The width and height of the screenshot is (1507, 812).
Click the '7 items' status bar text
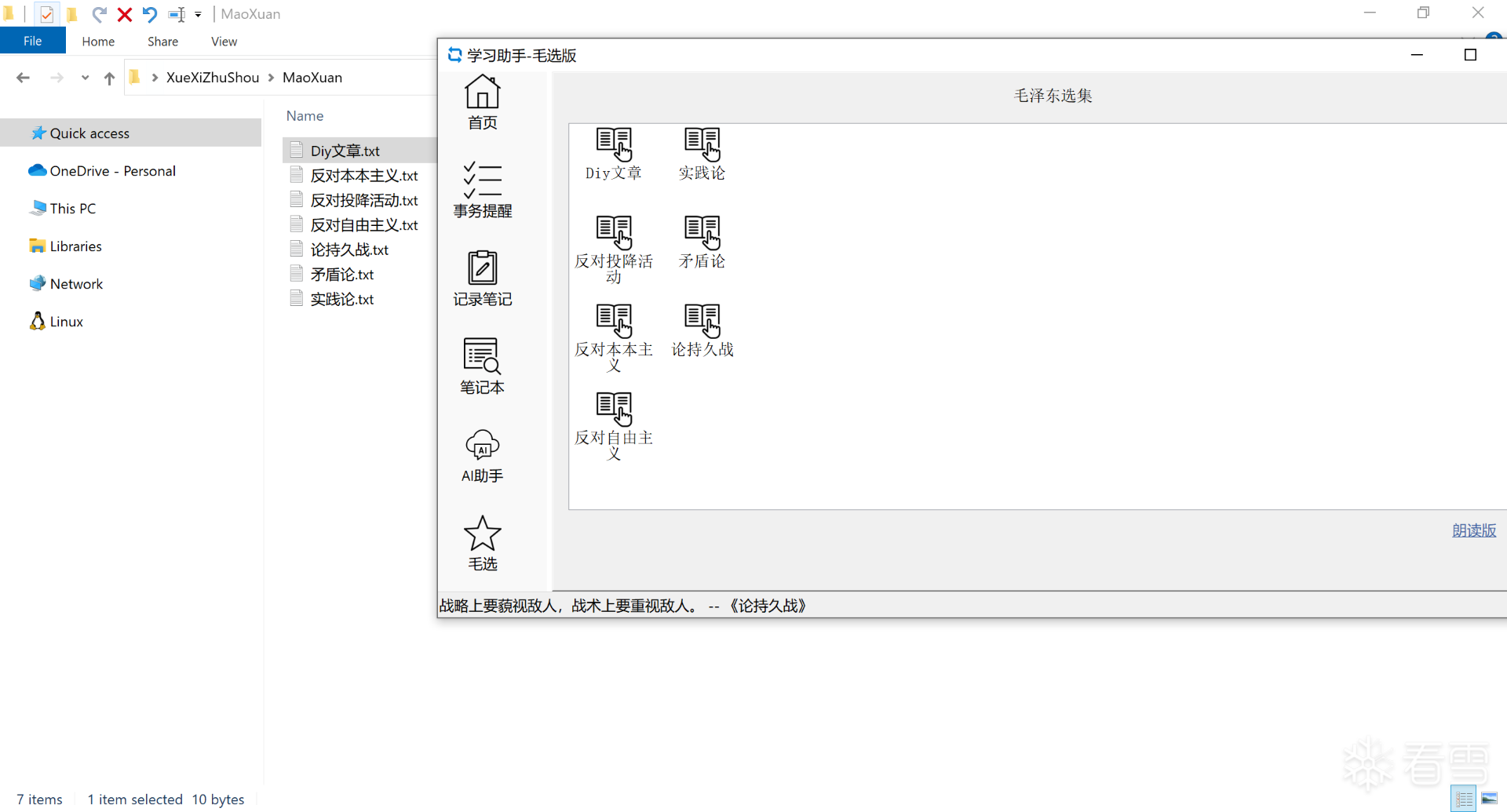click(39, 799)
